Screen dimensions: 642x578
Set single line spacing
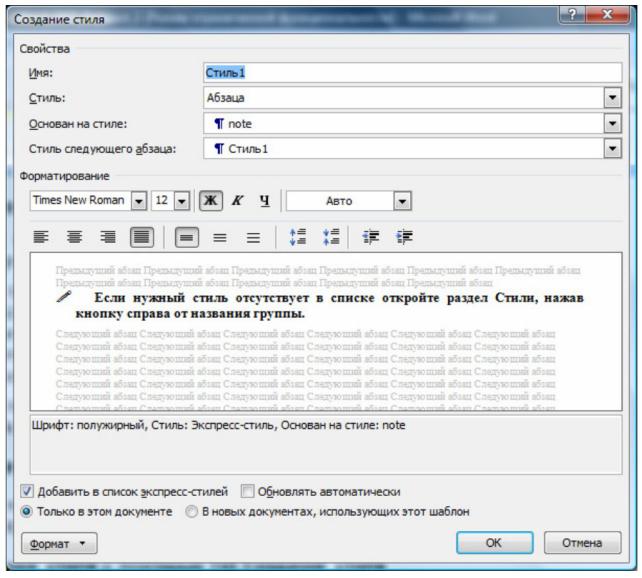pos(187,237)
